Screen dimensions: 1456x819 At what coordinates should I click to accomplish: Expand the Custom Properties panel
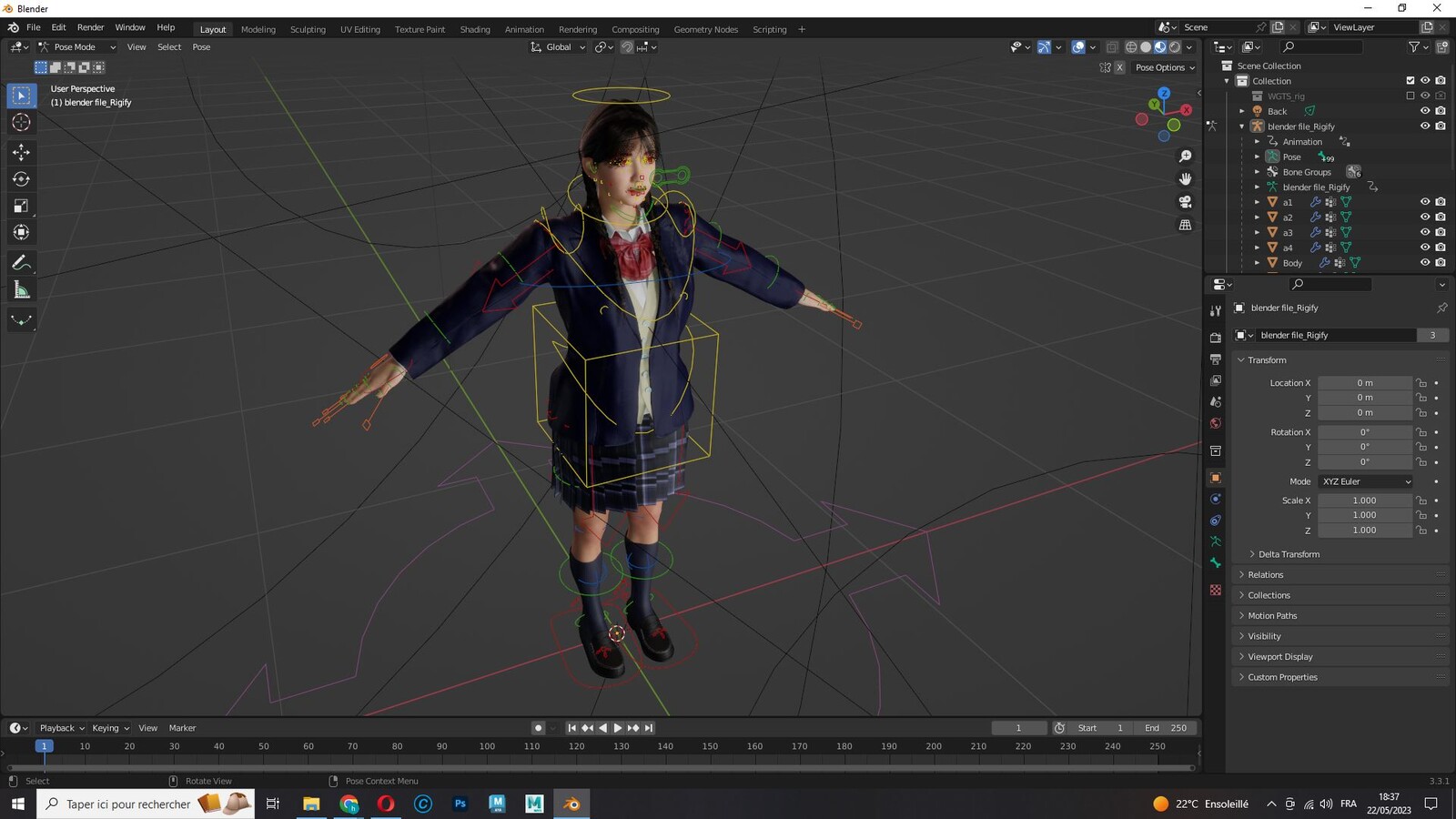coord(1281,677)
